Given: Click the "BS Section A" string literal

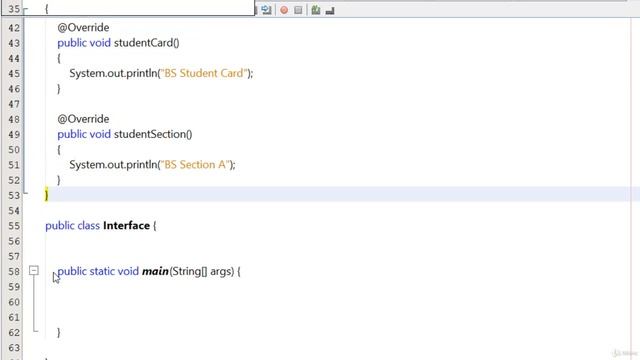Looking at the screenshot, I should click(195, 164).
